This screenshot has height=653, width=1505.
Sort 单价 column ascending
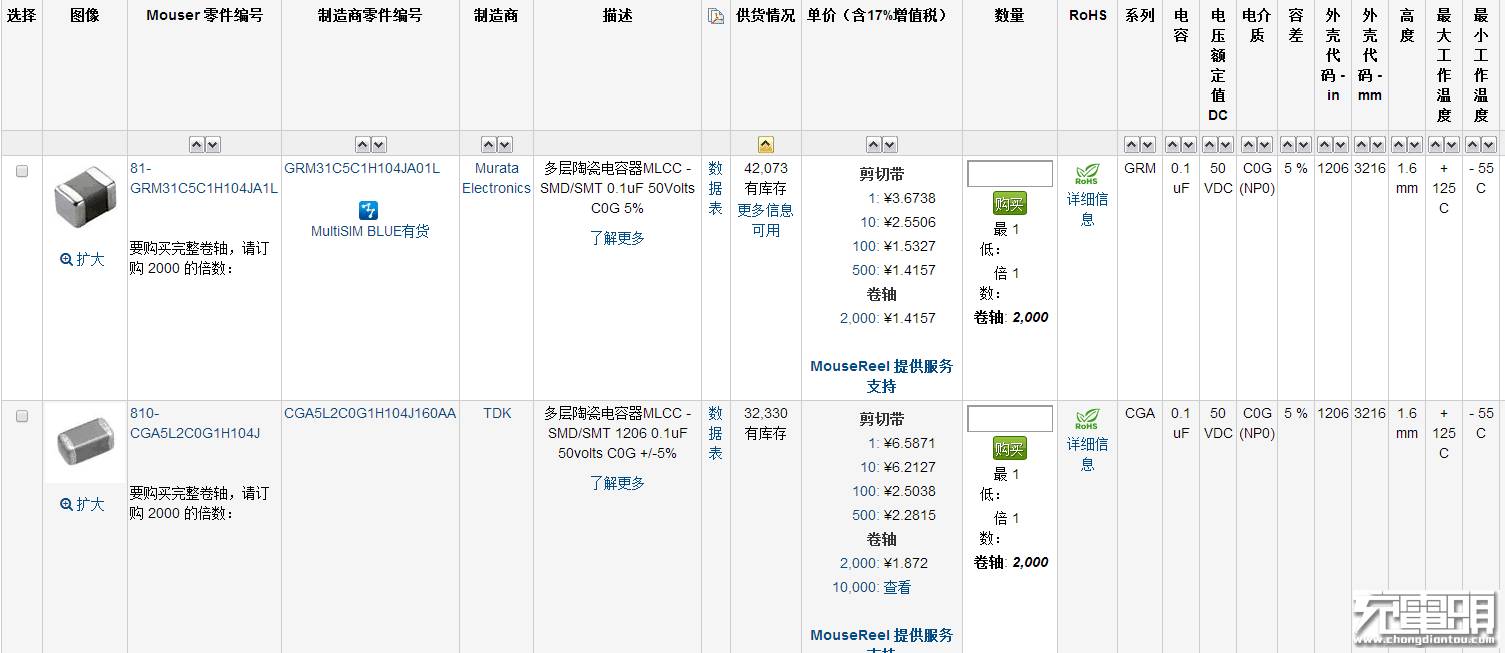[x=874, y=145]
